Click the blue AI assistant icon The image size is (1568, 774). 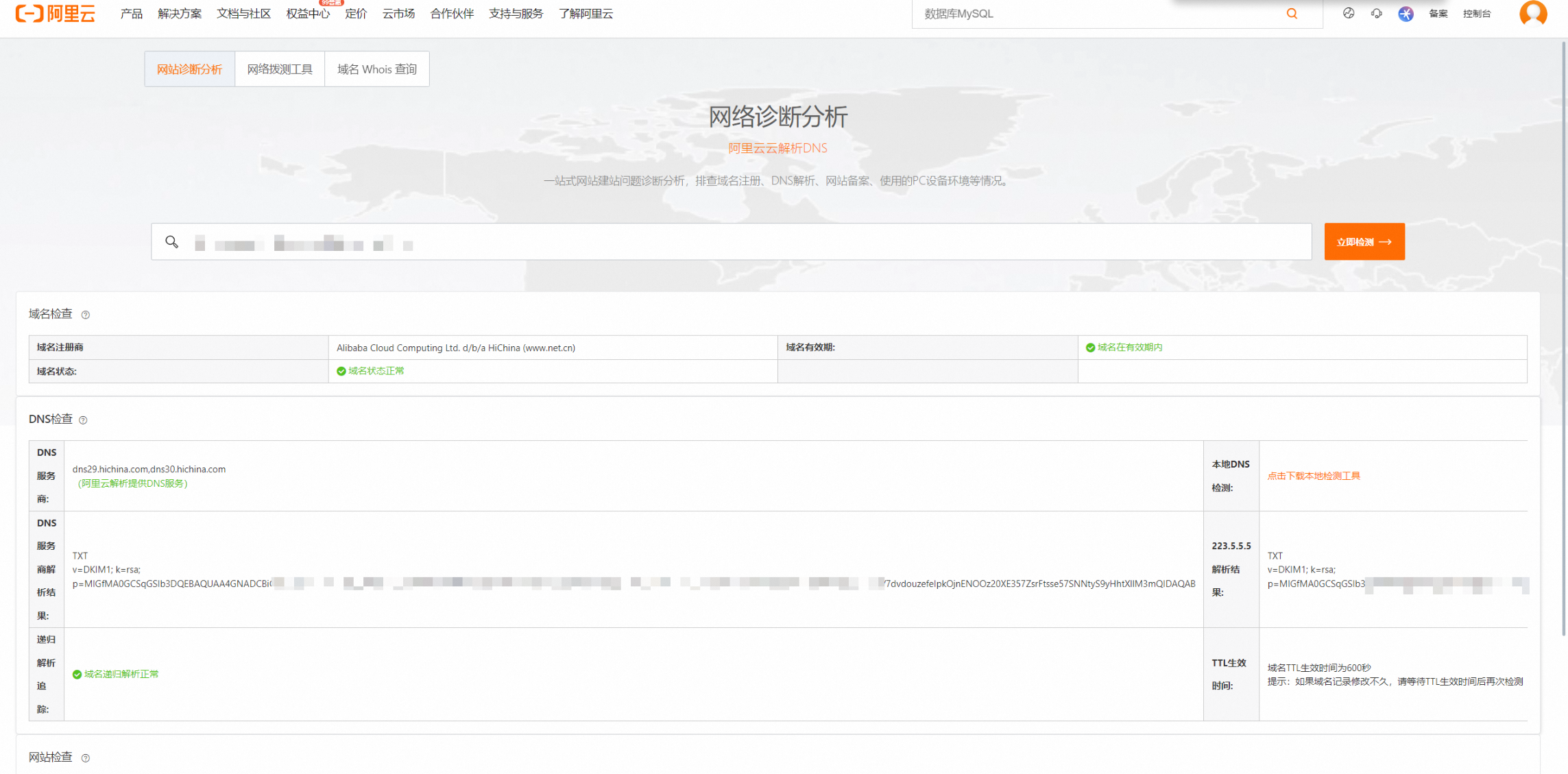[x=1406, y=14]
